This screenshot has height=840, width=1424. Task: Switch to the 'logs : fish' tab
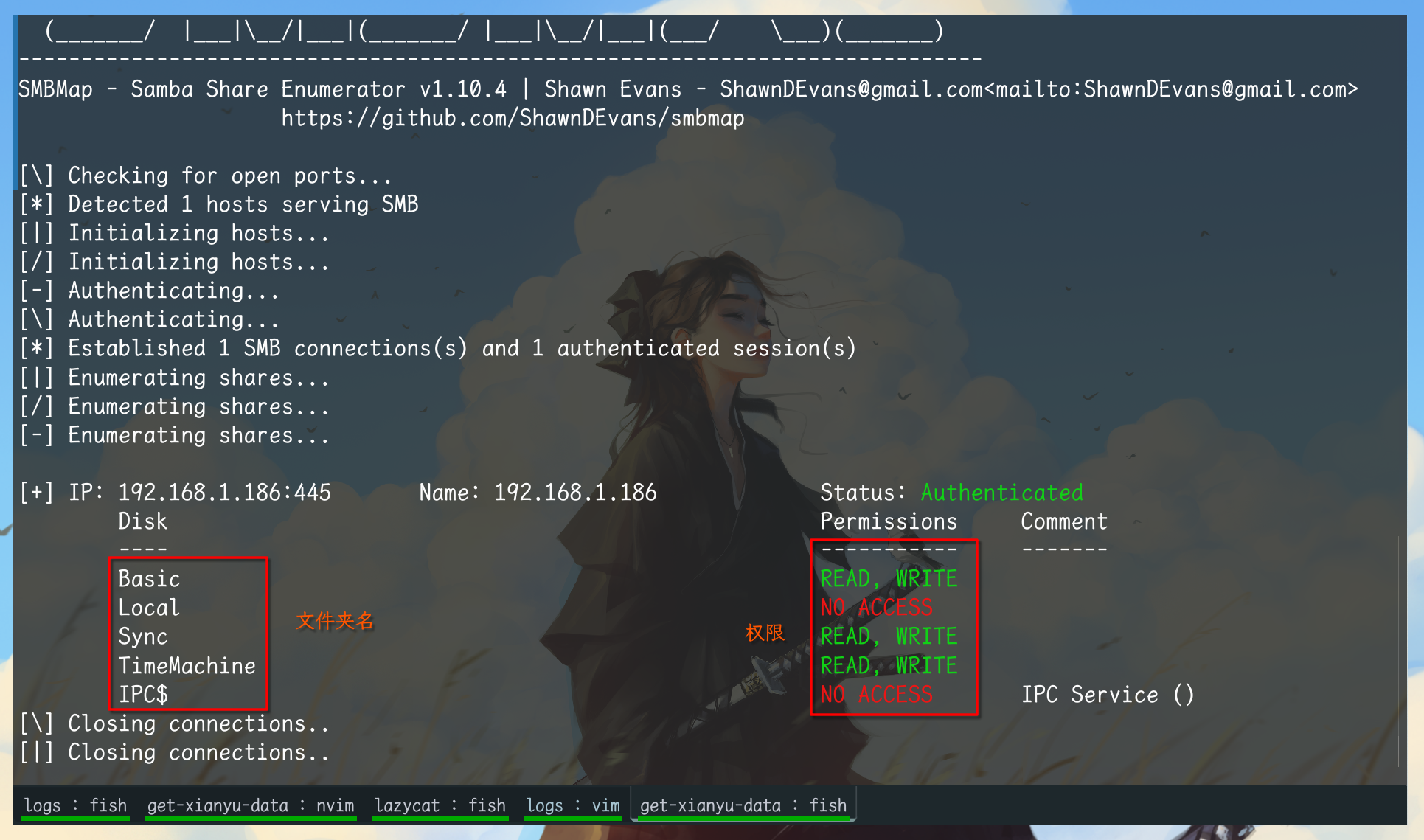tap(75, 805)
